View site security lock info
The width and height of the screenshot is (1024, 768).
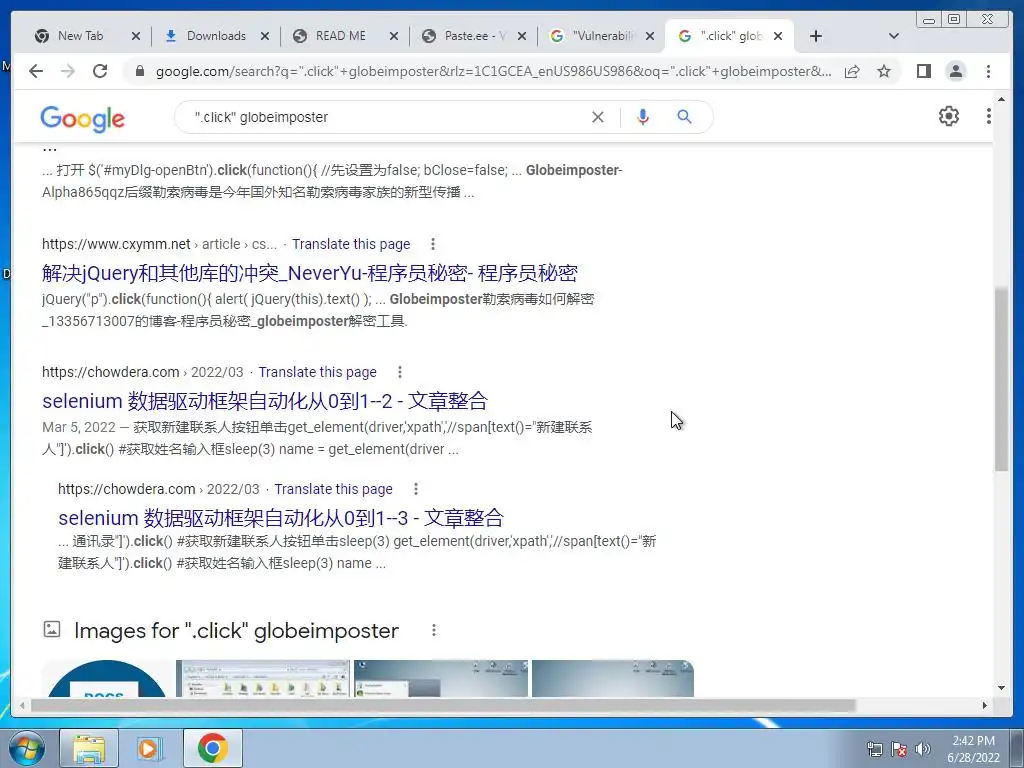tap(139, 71)
